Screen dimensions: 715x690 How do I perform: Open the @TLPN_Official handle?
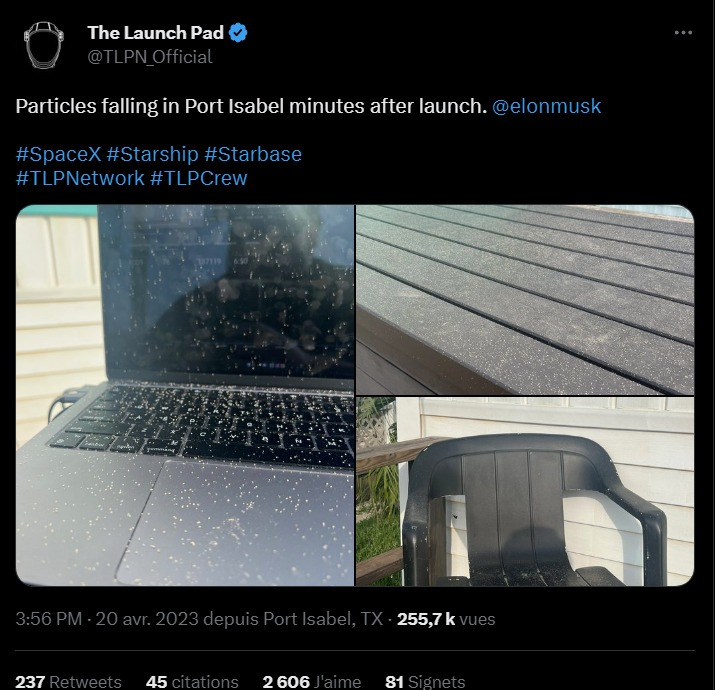150,57
